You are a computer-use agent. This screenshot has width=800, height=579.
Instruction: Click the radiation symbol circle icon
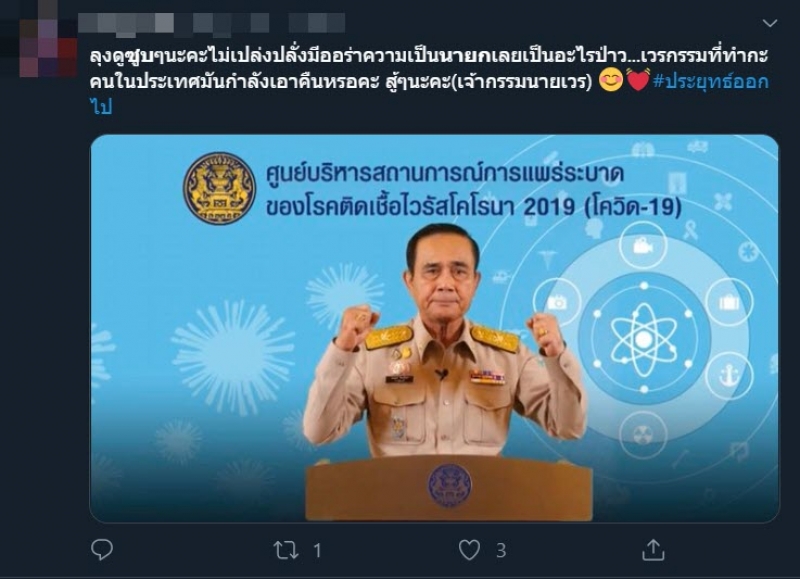click(643, 434)
